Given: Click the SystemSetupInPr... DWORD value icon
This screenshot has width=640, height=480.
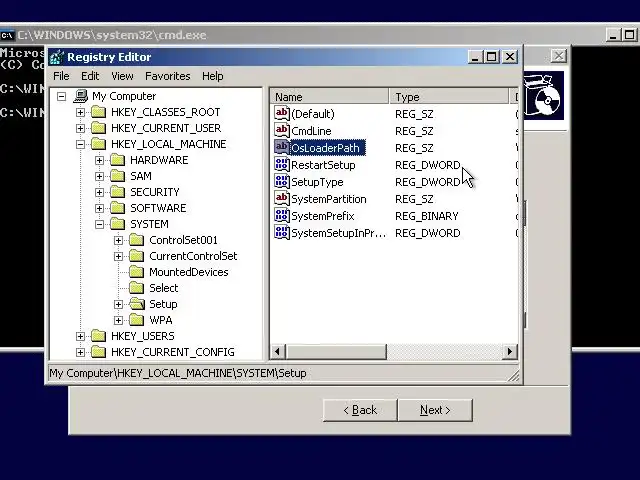Looking at the screenshot, I should [282, 233].
